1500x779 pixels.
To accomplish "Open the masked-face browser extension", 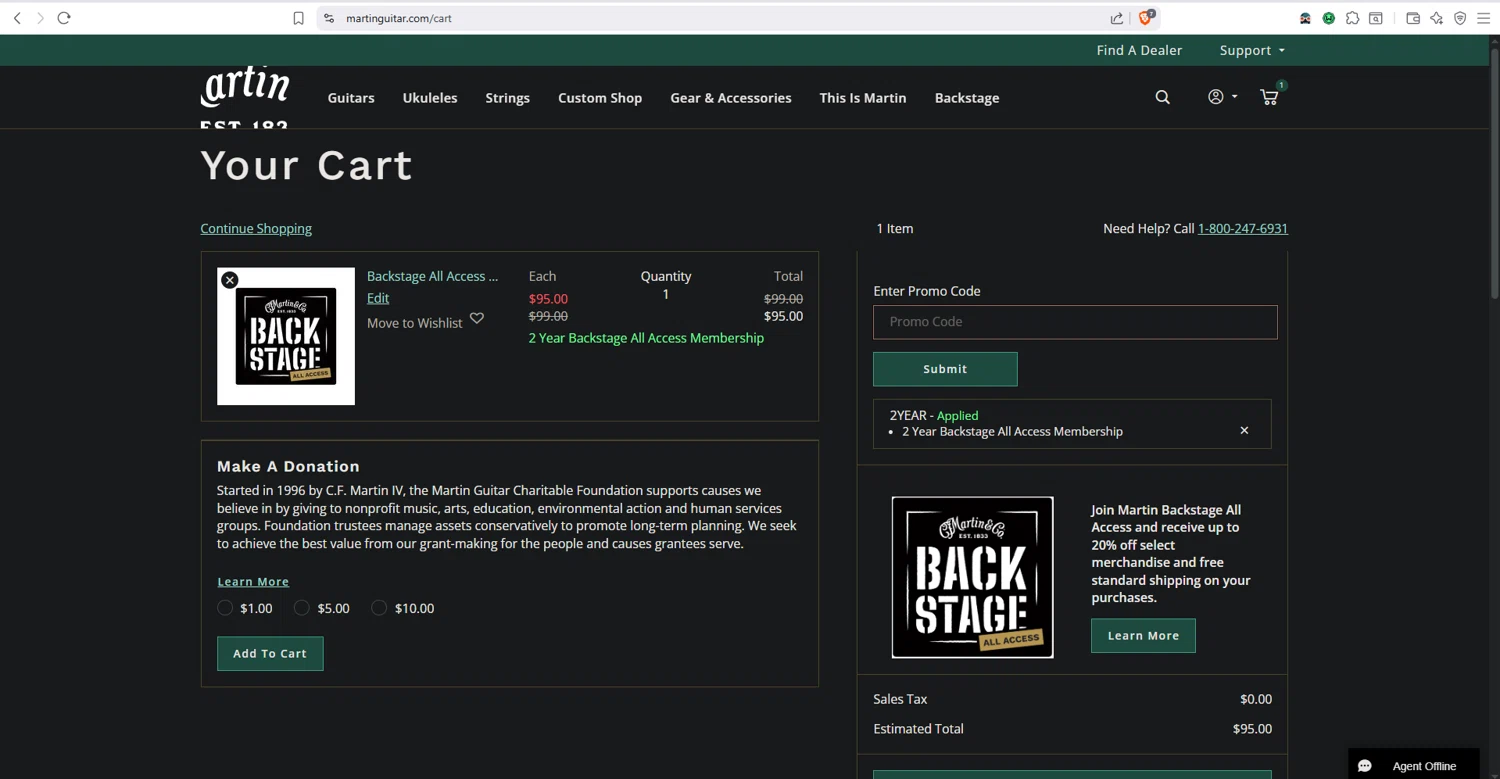I will coord(1305,18).
